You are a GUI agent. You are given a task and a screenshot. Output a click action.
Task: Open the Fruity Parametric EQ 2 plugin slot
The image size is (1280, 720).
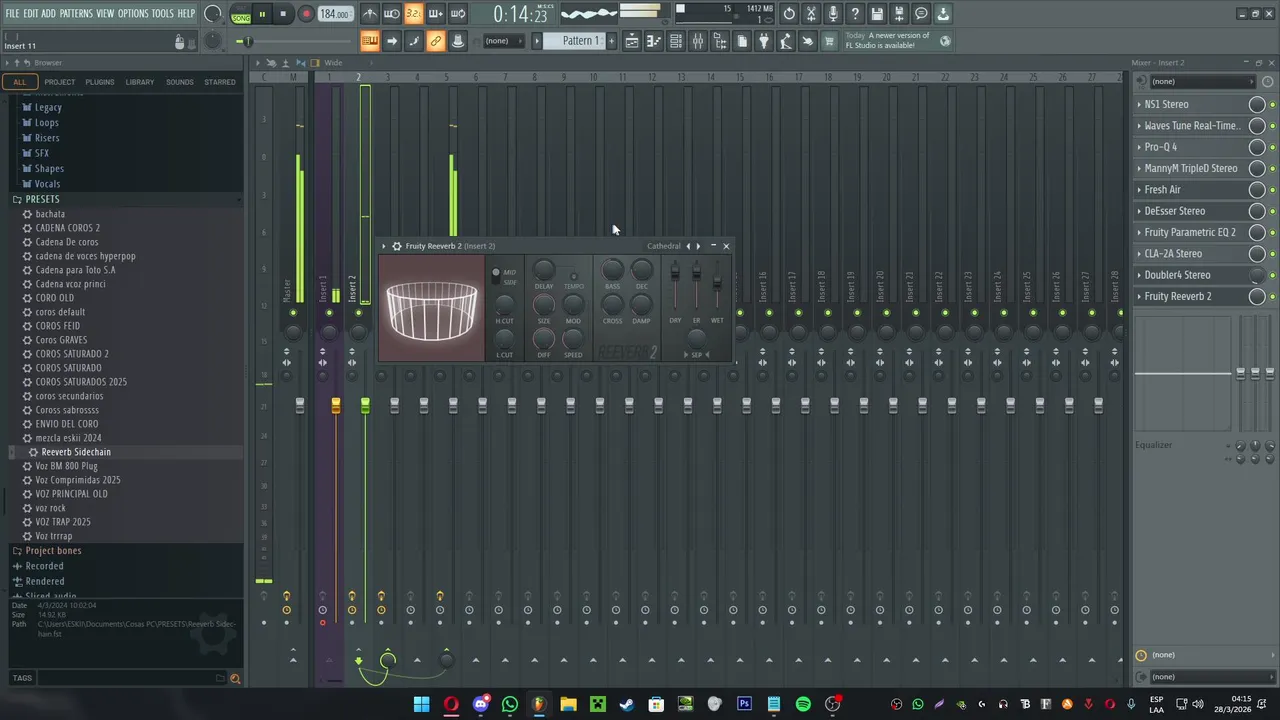point(1190,233)
